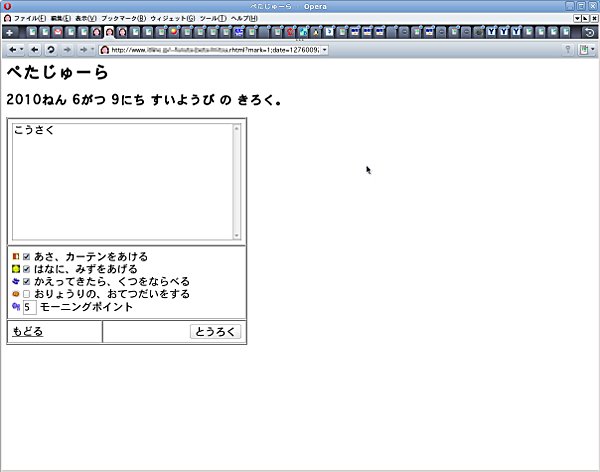Image resolution: width=600 pixels, height=472 pixels.
Task: Click the モーニングポイント number field
Action: click(x=29, y=308)
